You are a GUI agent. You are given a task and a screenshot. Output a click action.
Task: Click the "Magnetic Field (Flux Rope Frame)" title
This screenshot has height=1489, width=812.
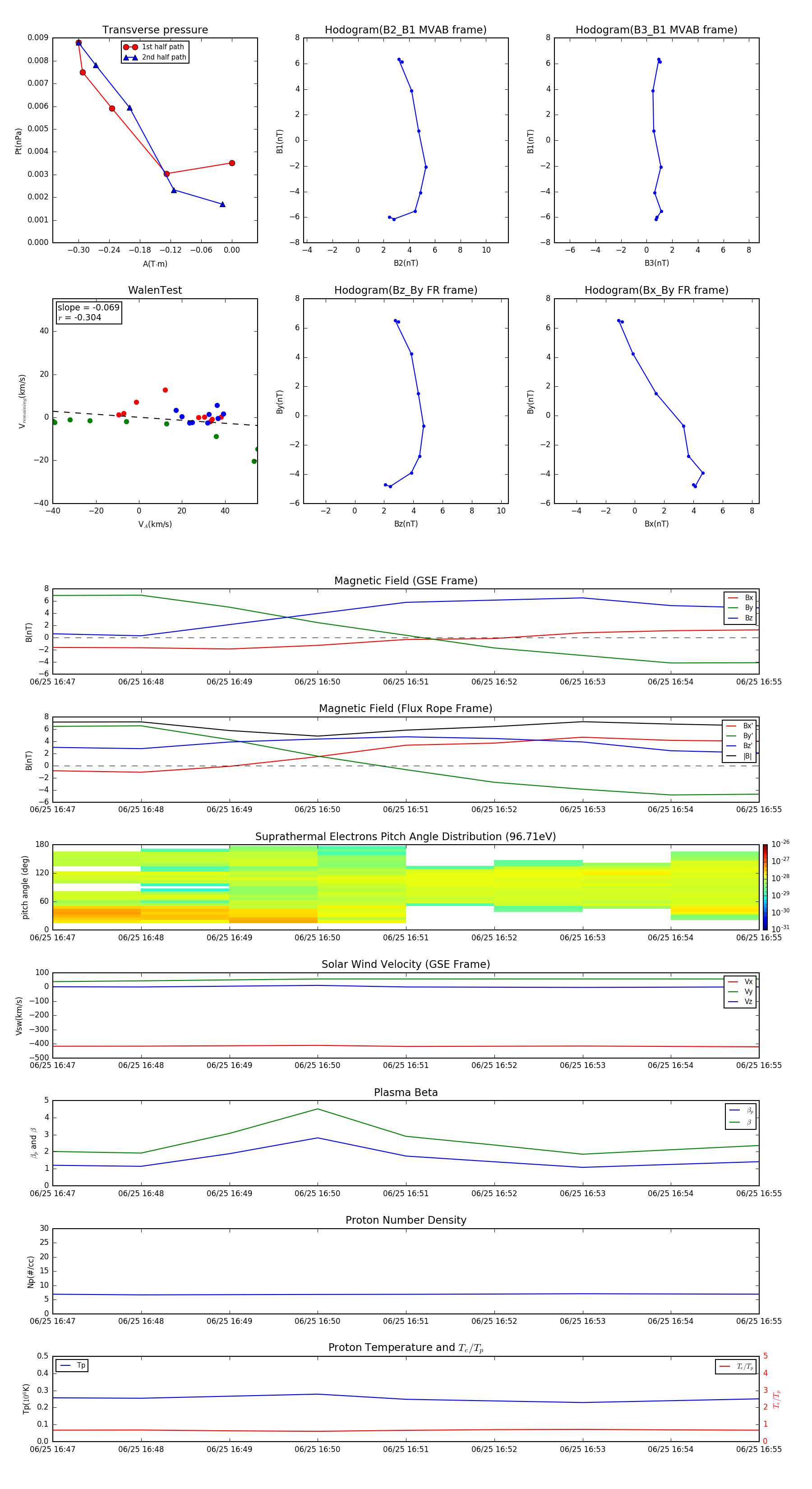click(x=406, y=709)
